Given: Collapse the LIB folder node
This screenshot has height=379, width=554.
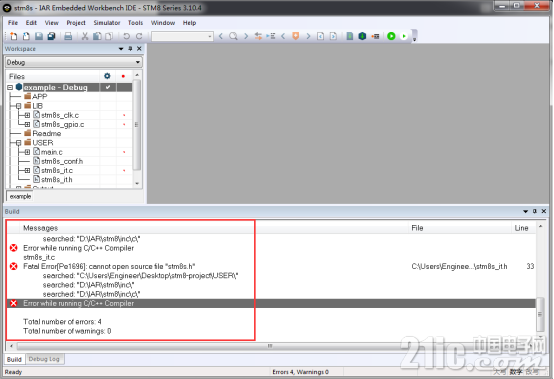Looking at the screenshot, I should pos(18,106).
